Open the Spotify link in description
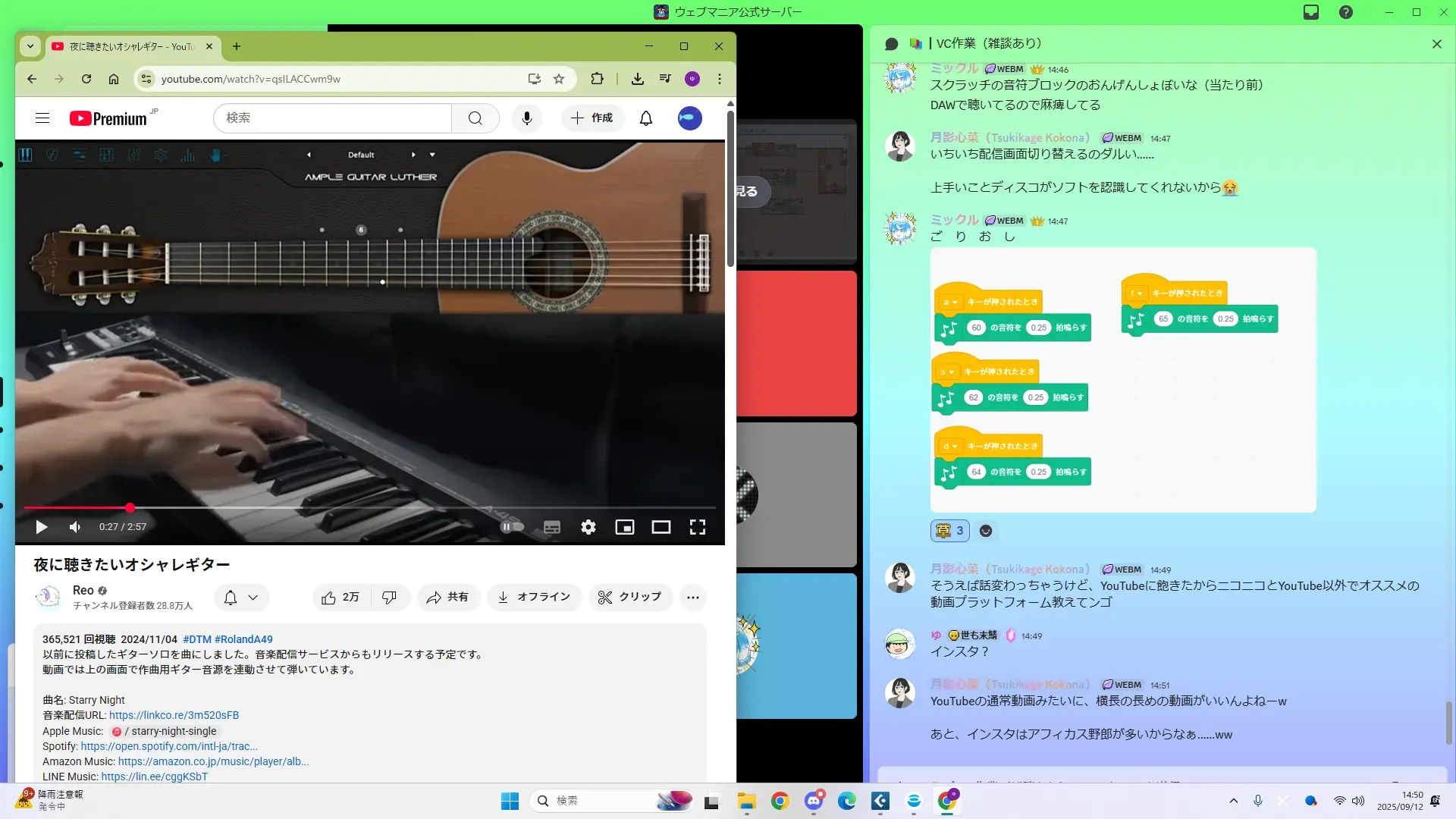Viewport: 1456px width, 819px height. point(169,746)
